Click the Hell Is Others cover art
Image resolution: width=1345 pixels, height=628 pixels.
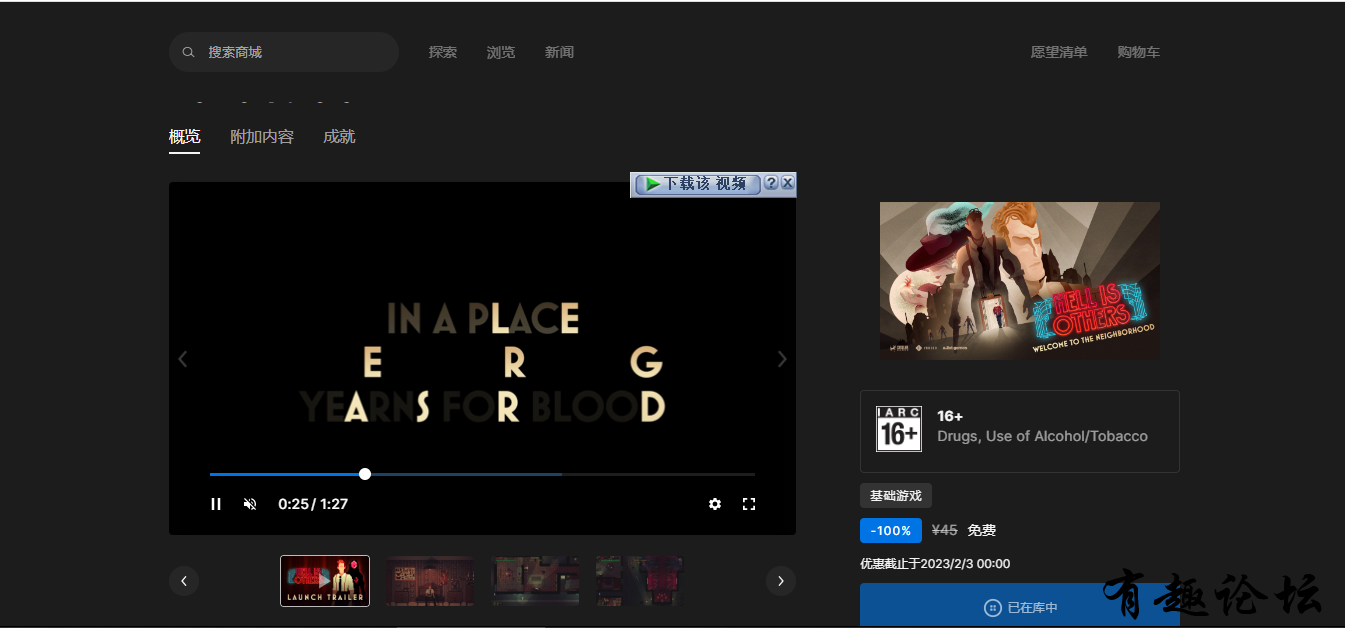(x=1020, y=281)
